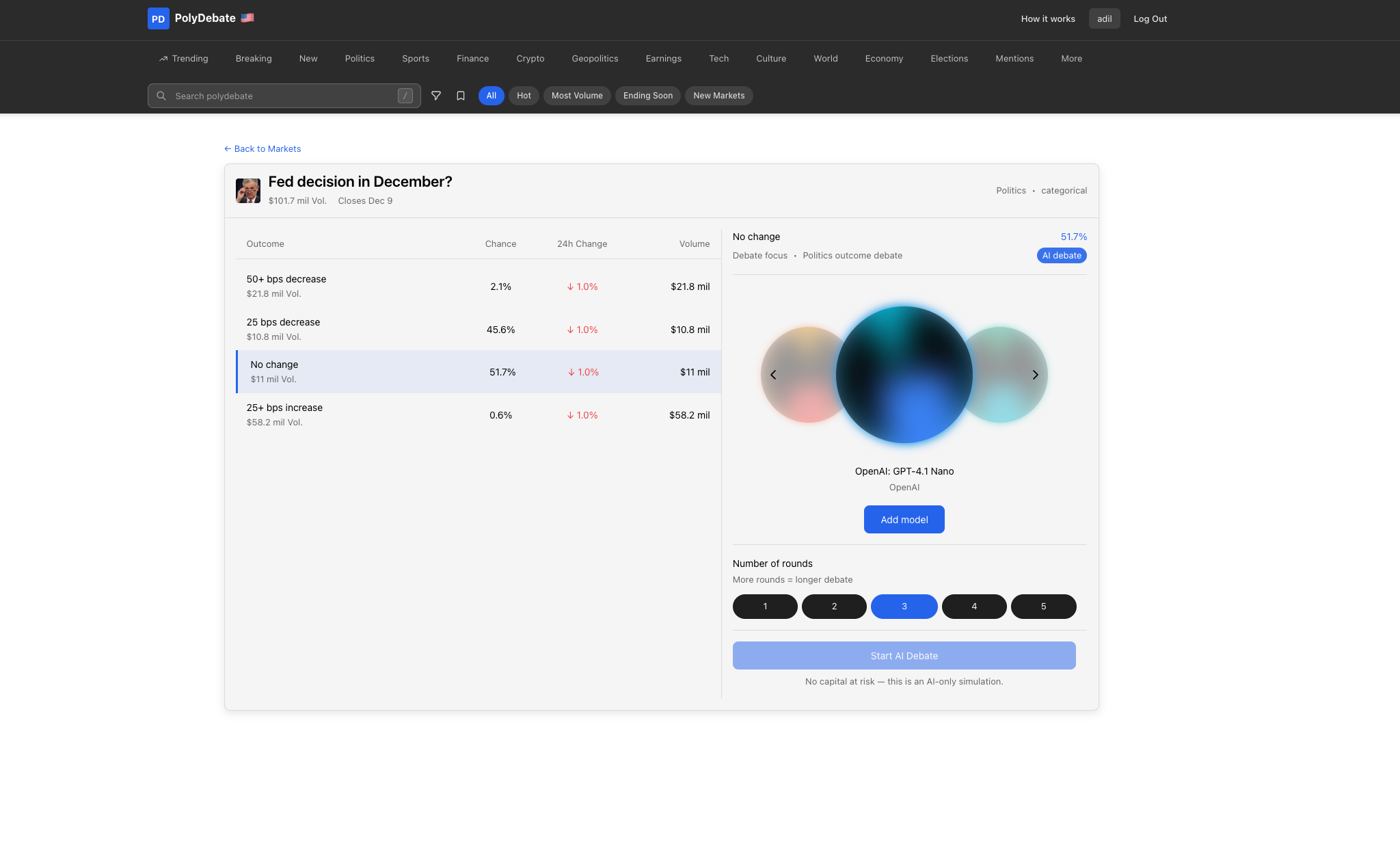Click the Fed chairman market thumbnail

pyautogui.click(x=247, y=191)
